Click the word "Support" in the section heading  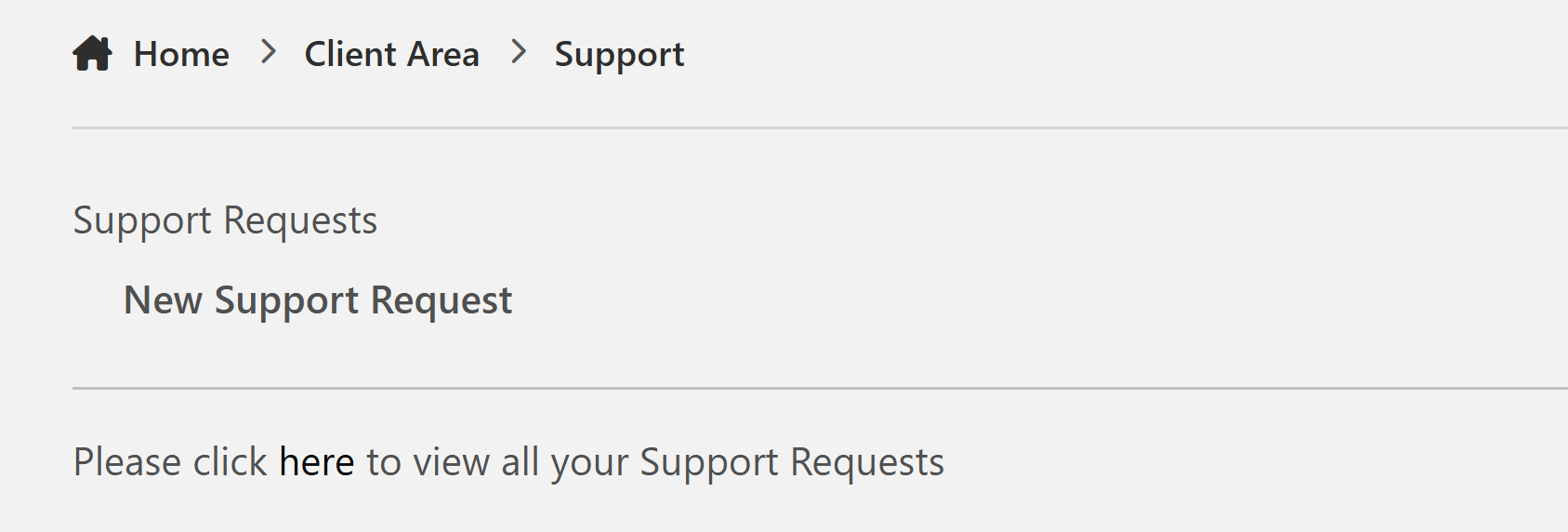pos(143,221)
